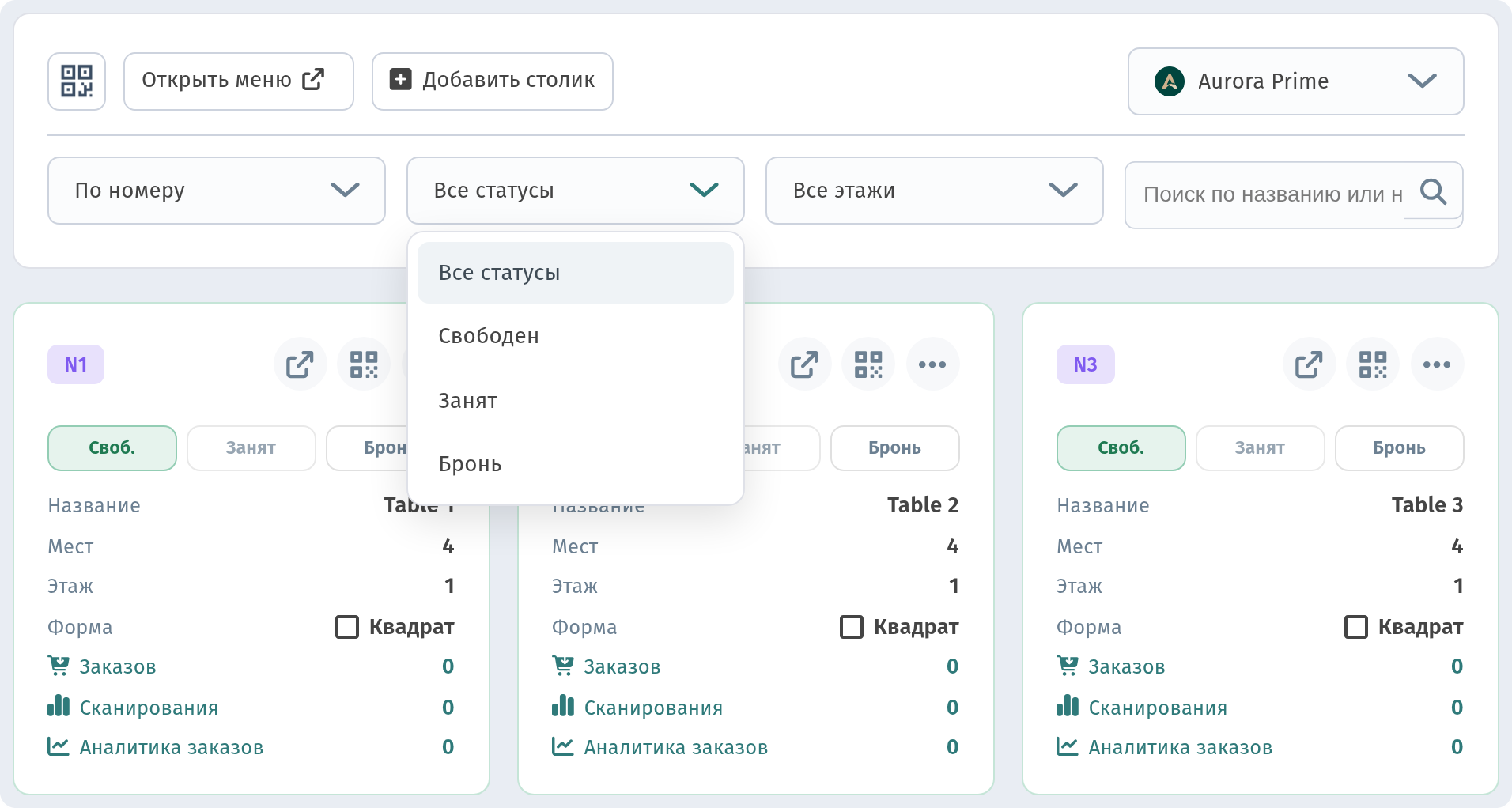Open the Aurora Prime restaurant selector

[x=1295, y=81]
